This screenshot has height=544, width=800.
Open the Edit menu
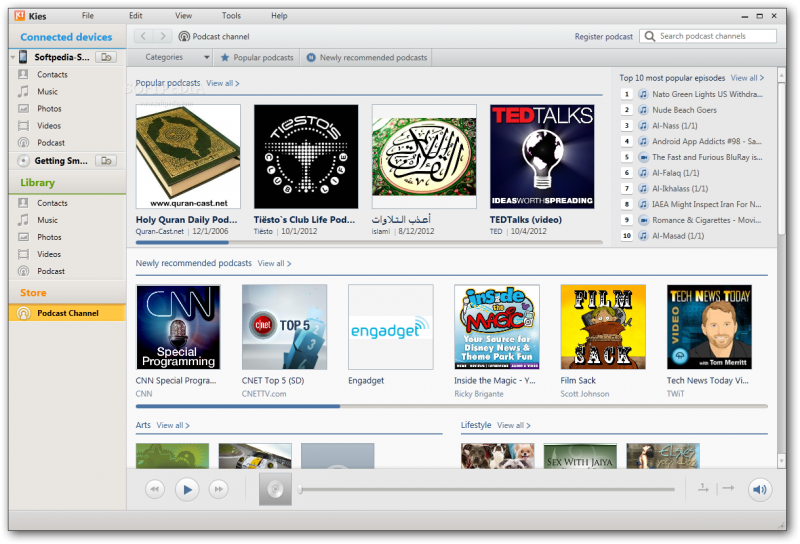click(x=136, y=16)
